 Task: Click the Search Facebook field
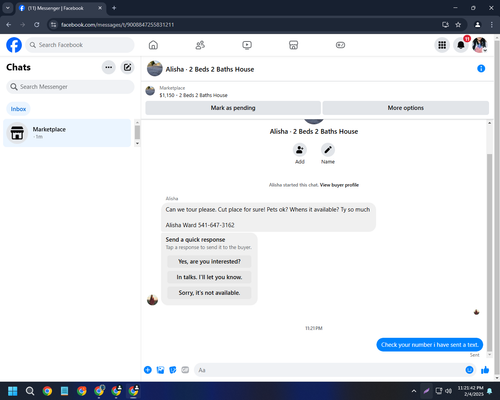pos(80,45)
